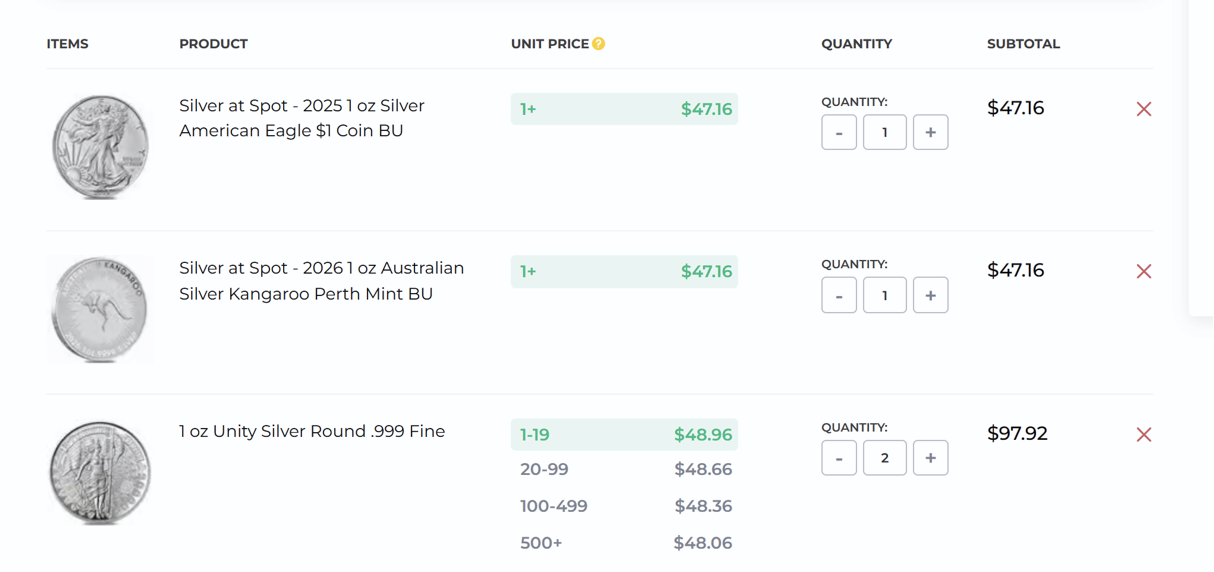Remove the Silver American Eagle coin from cart

pyautogui.click(x=1144, y=109)
